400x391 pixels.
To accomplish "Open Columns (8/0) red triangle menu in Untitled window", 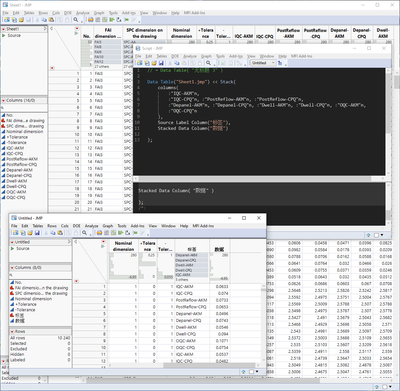I will click(x=13, y=268).
